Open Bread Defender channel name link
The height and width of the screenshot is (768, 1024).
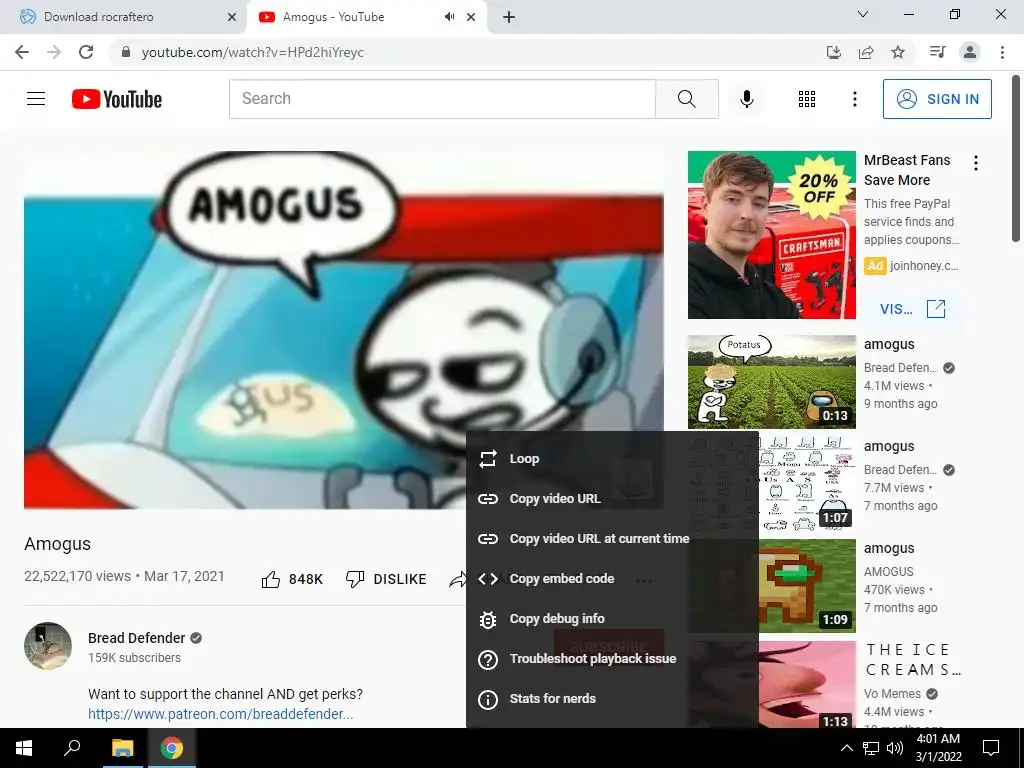(136, 638)
